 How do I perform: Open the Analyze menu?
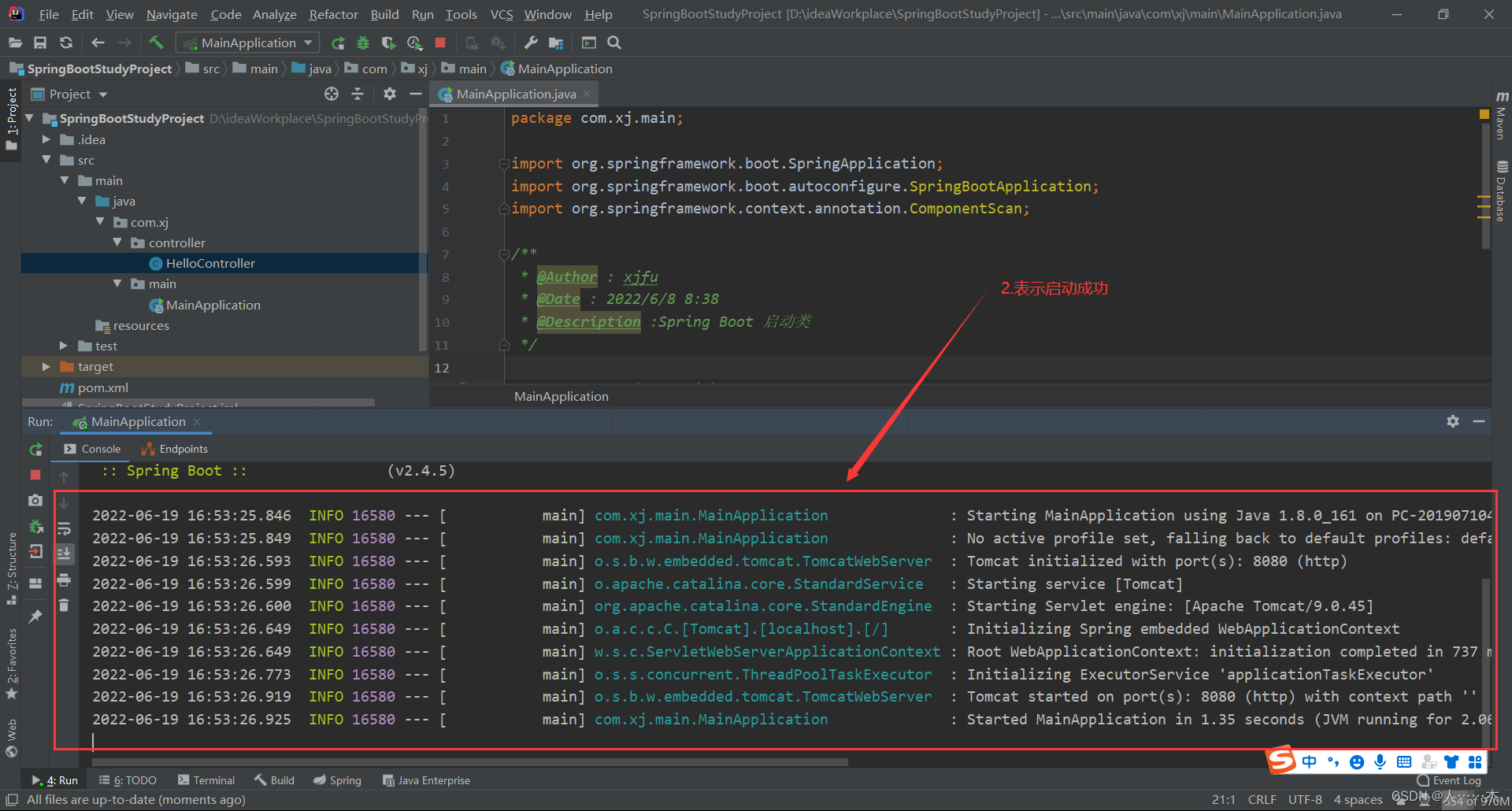click(x=274, y=14)
